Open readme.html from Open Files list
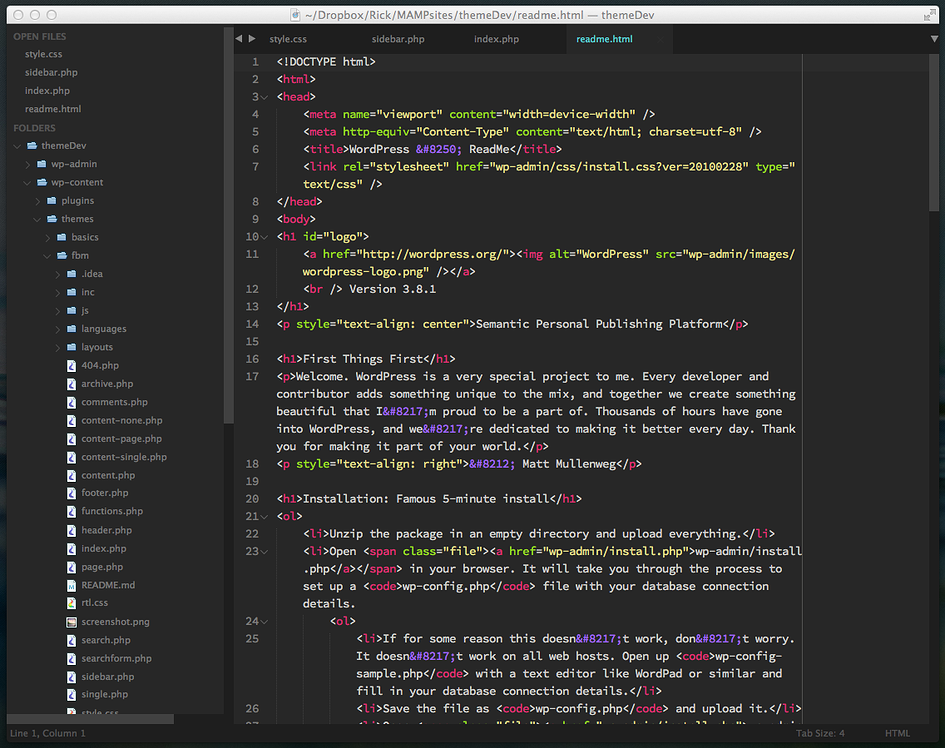Image resolution: width=945 pixels, height=748 pixels. [53, 109]
